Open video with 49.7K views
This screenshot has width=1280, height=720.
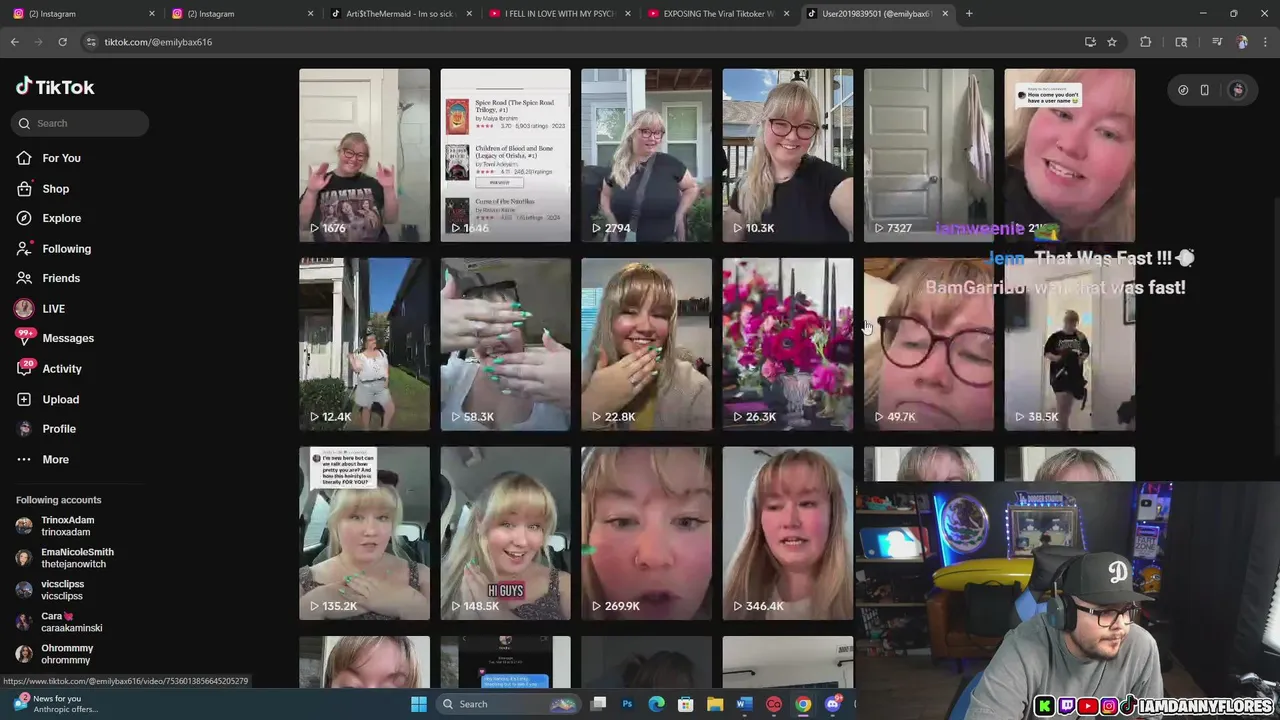pos(928,344)
